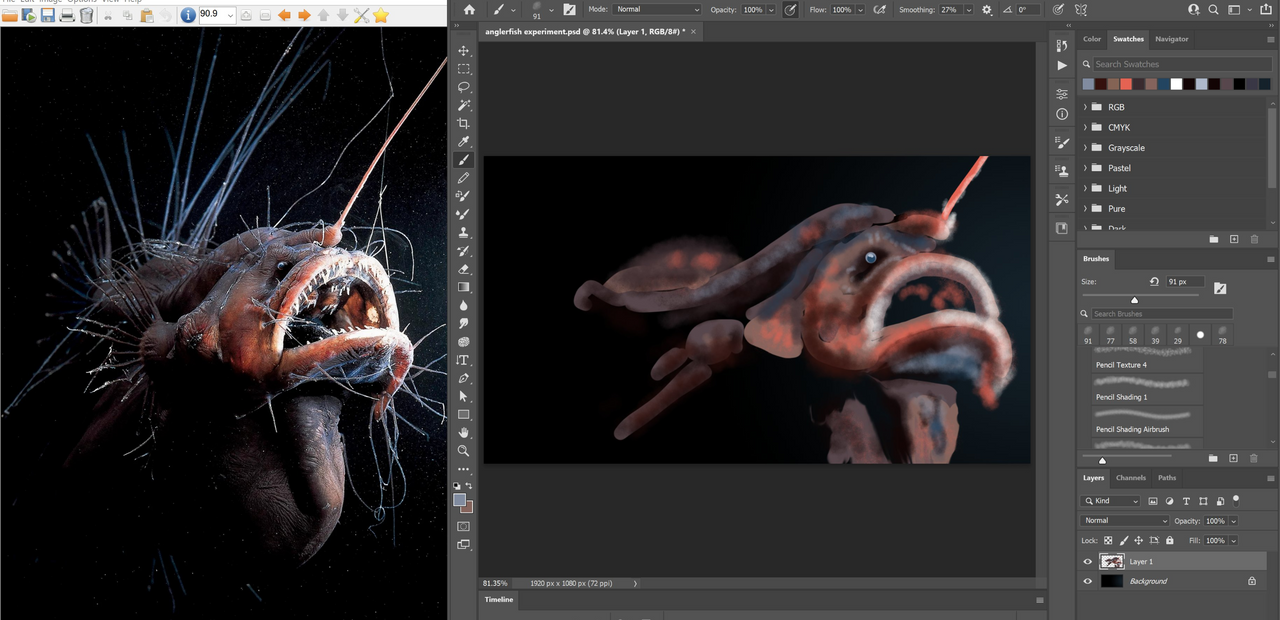Open the layer Kind filter dropdown
This screenshot has height=620, width=1280.
[1112, 501]
